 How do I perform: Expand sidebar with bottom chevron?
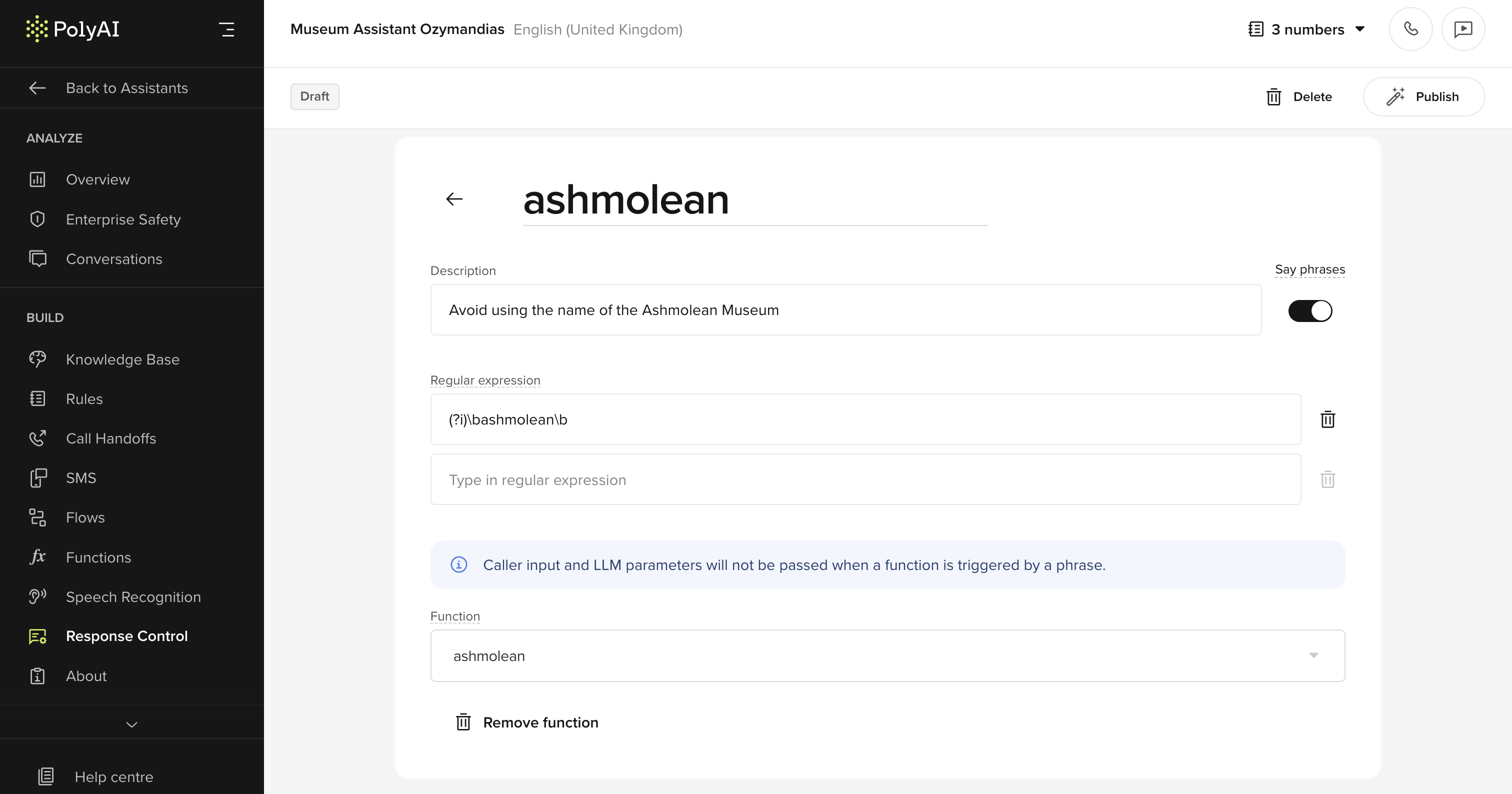(x=131, y=725)
